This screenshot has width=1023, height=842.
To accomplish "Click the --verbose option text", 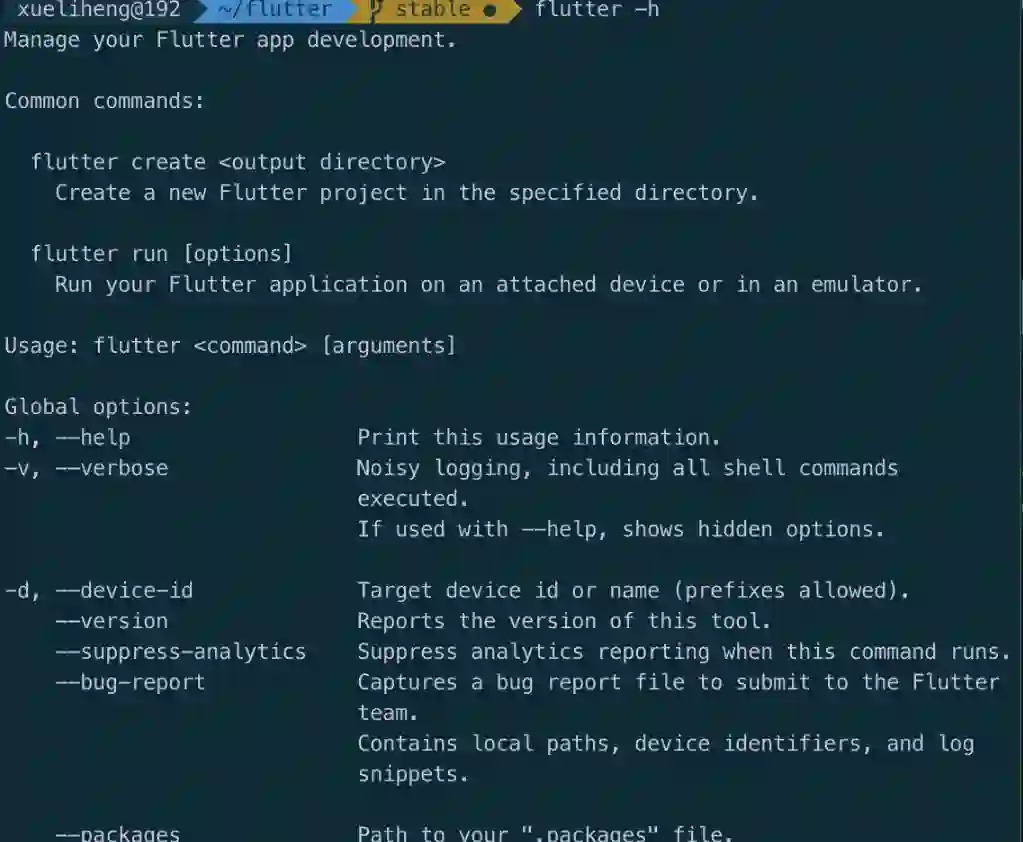I will 112,468.
